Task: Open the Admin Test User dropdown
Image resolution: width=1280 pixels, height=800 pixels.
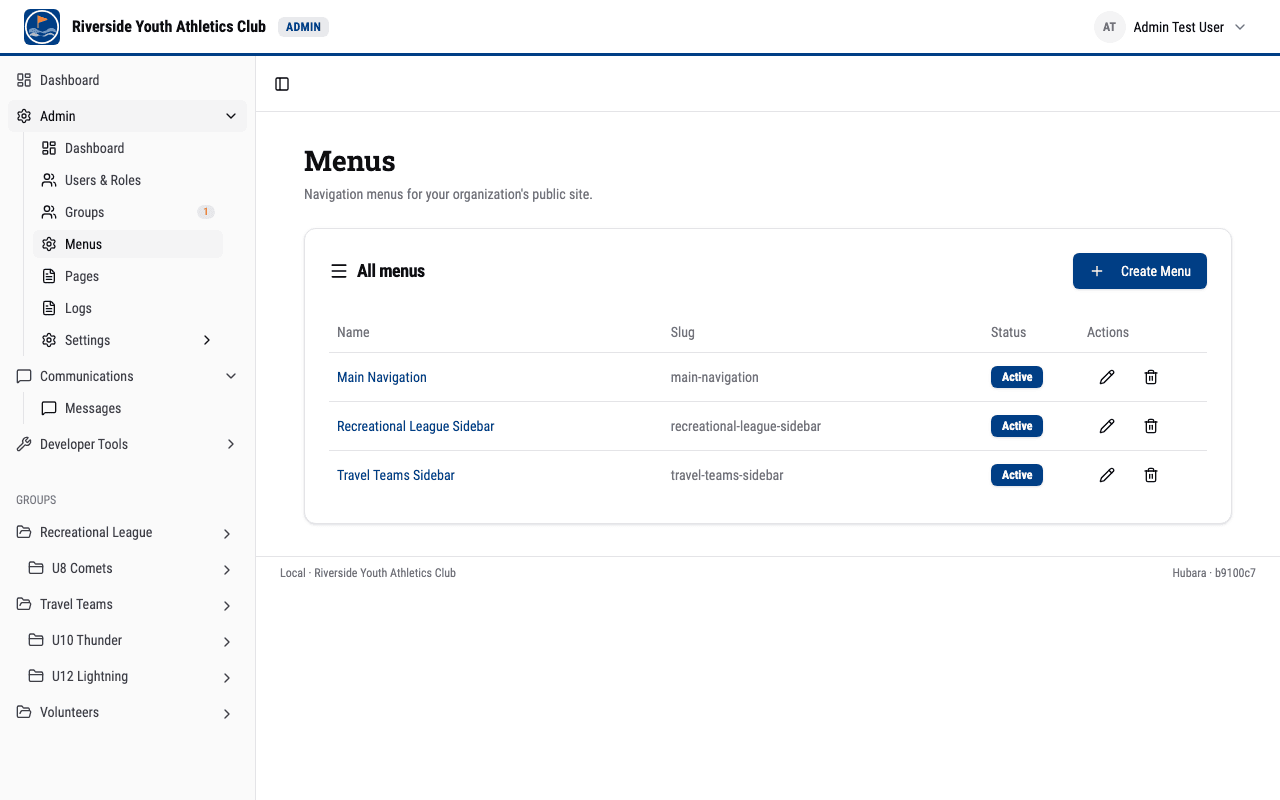Action: point(1171,27)
